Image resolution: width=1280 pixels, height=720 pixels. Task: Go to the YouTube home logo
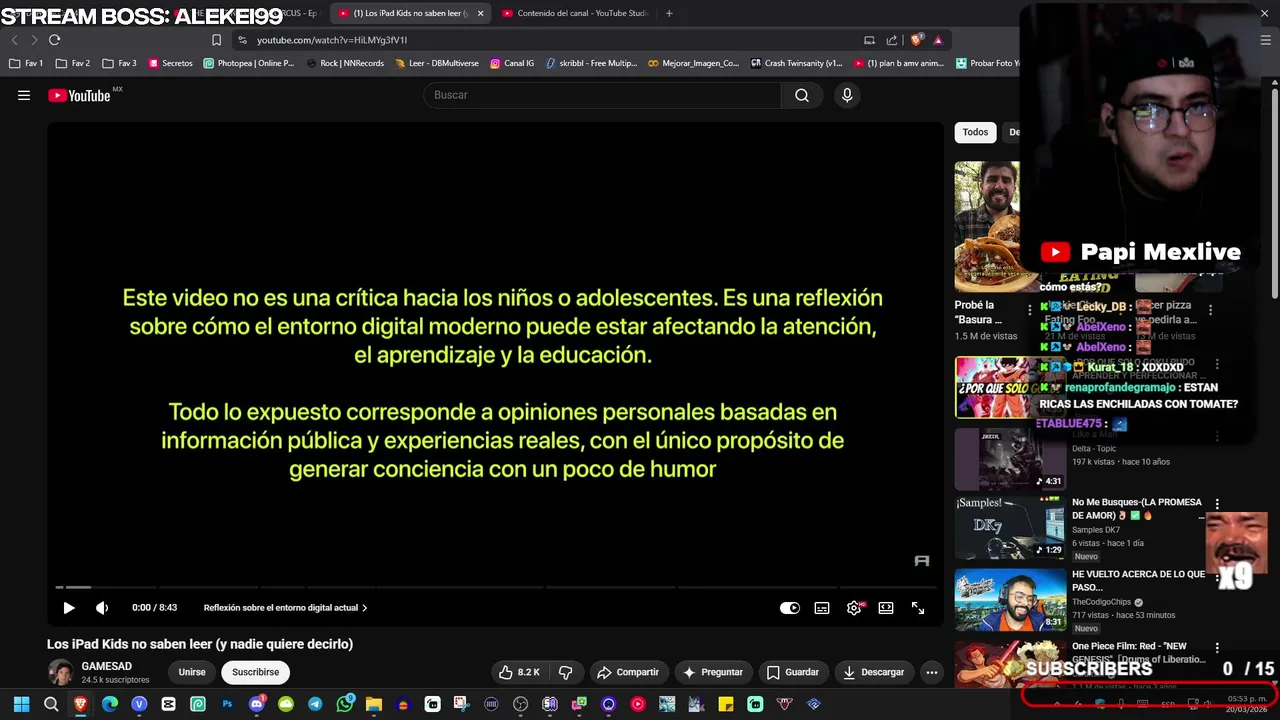[x=80, y=95]
